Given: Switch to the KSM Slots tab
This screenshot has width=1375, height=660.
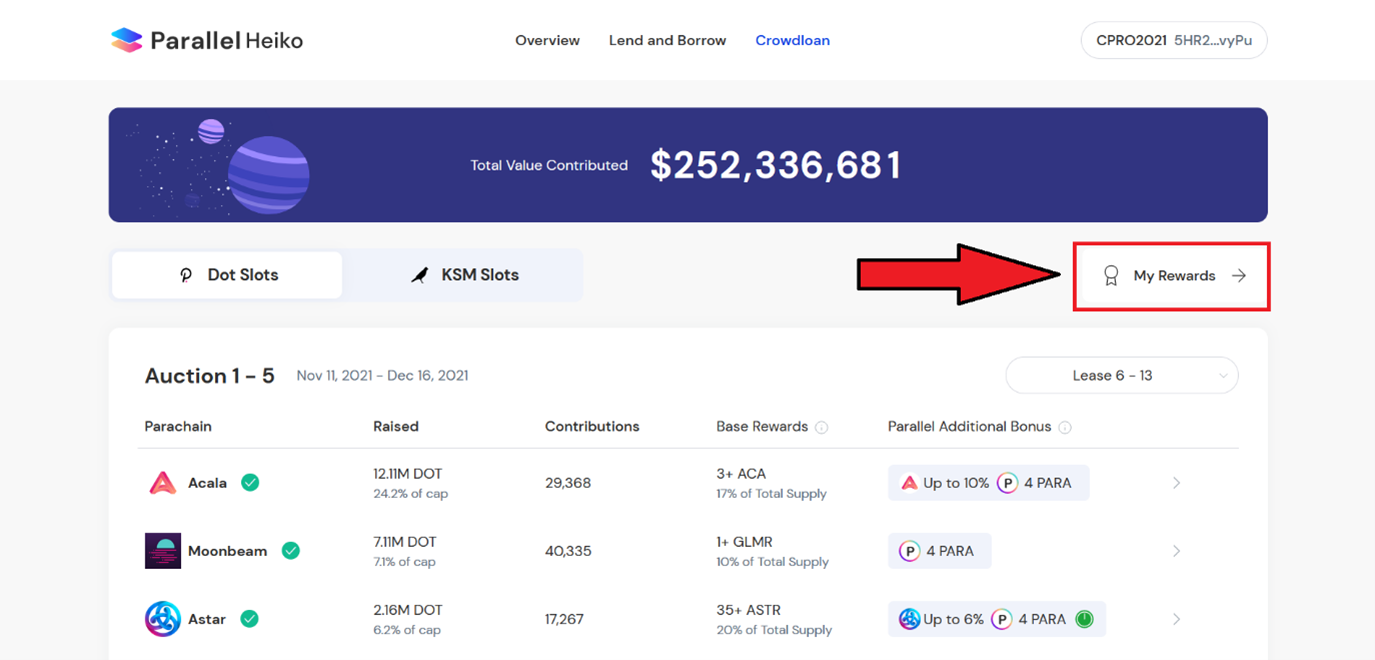Looking at the screenshot, I should 464,275.
